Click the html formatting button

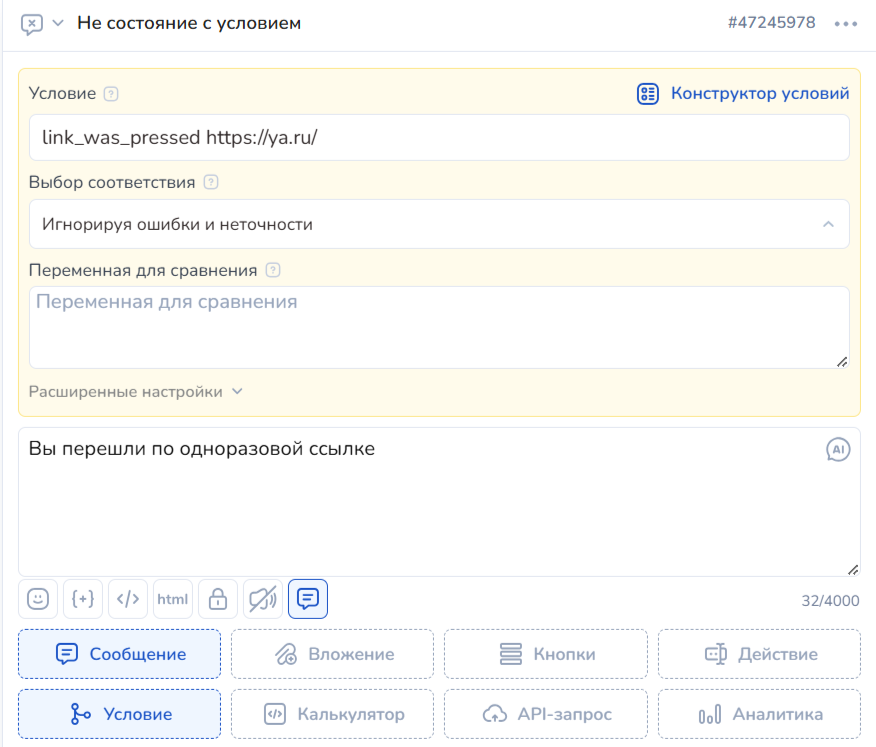173,599
